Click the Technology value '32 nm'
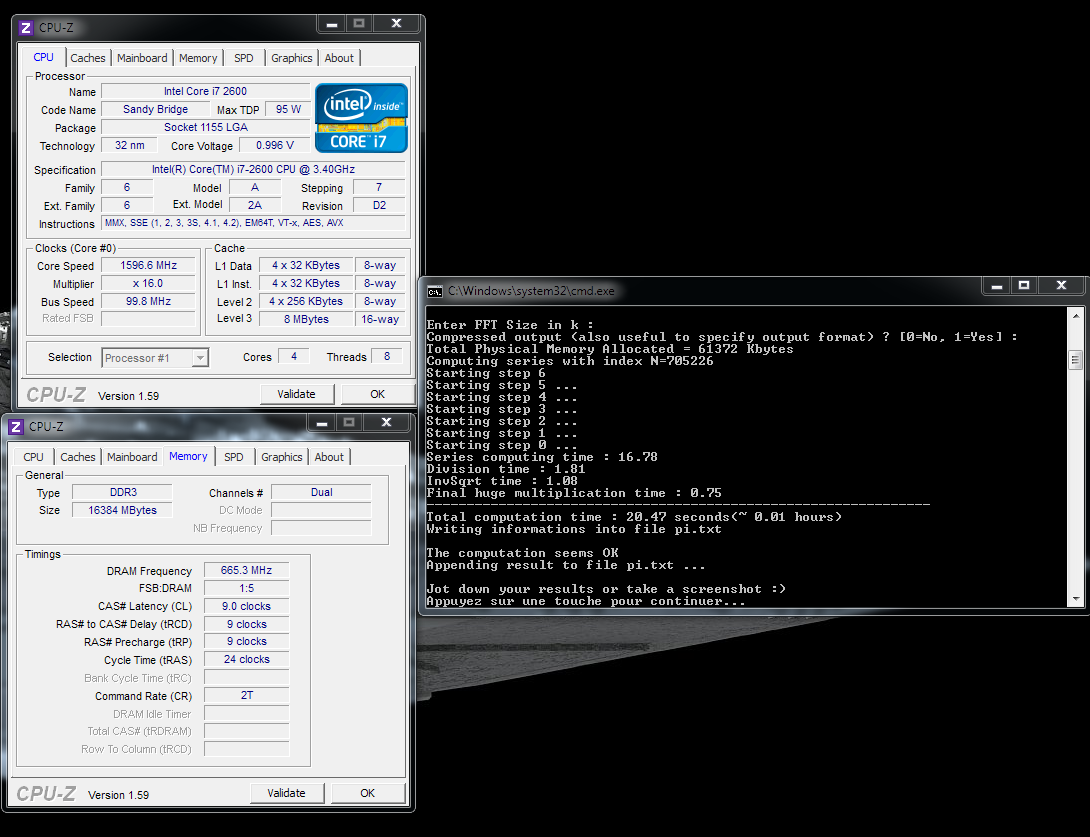 tap(130, 145)
